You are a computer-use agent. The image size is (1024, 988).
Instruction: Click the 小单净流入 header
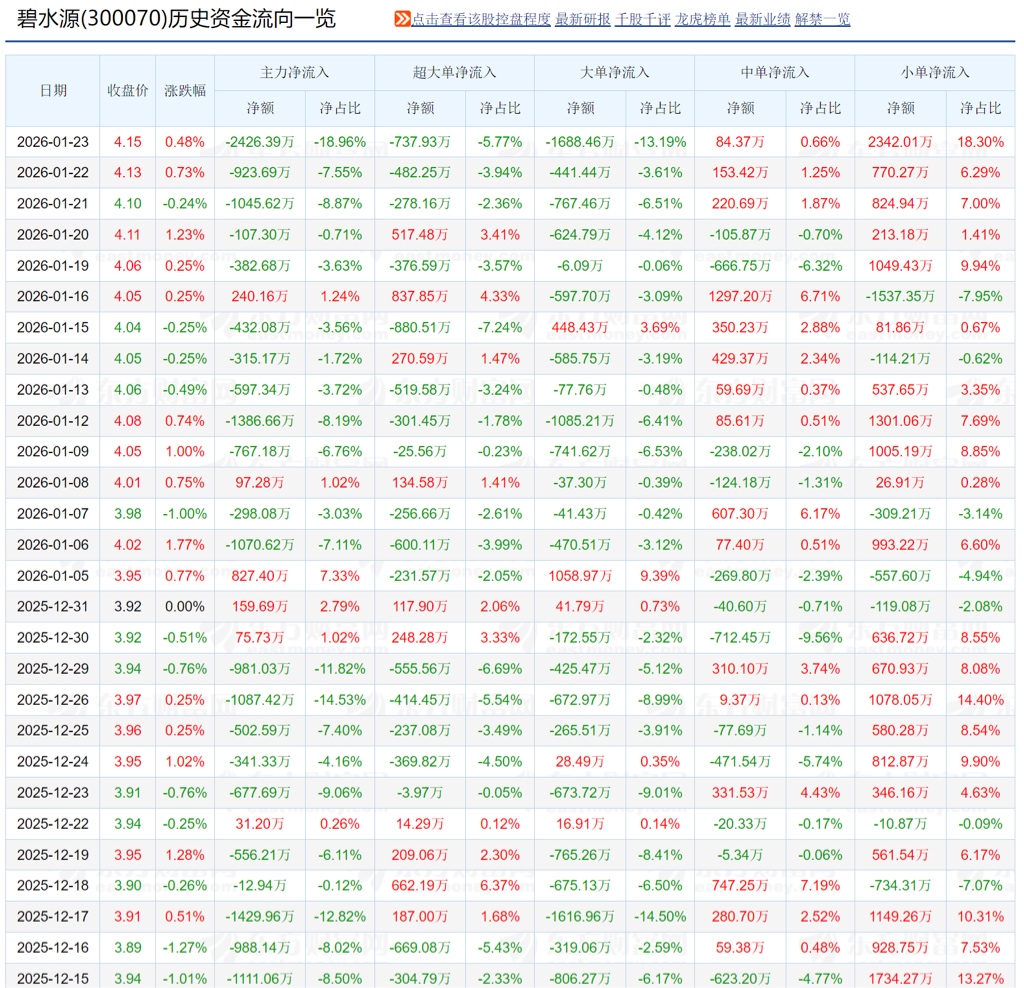point(935,72)
